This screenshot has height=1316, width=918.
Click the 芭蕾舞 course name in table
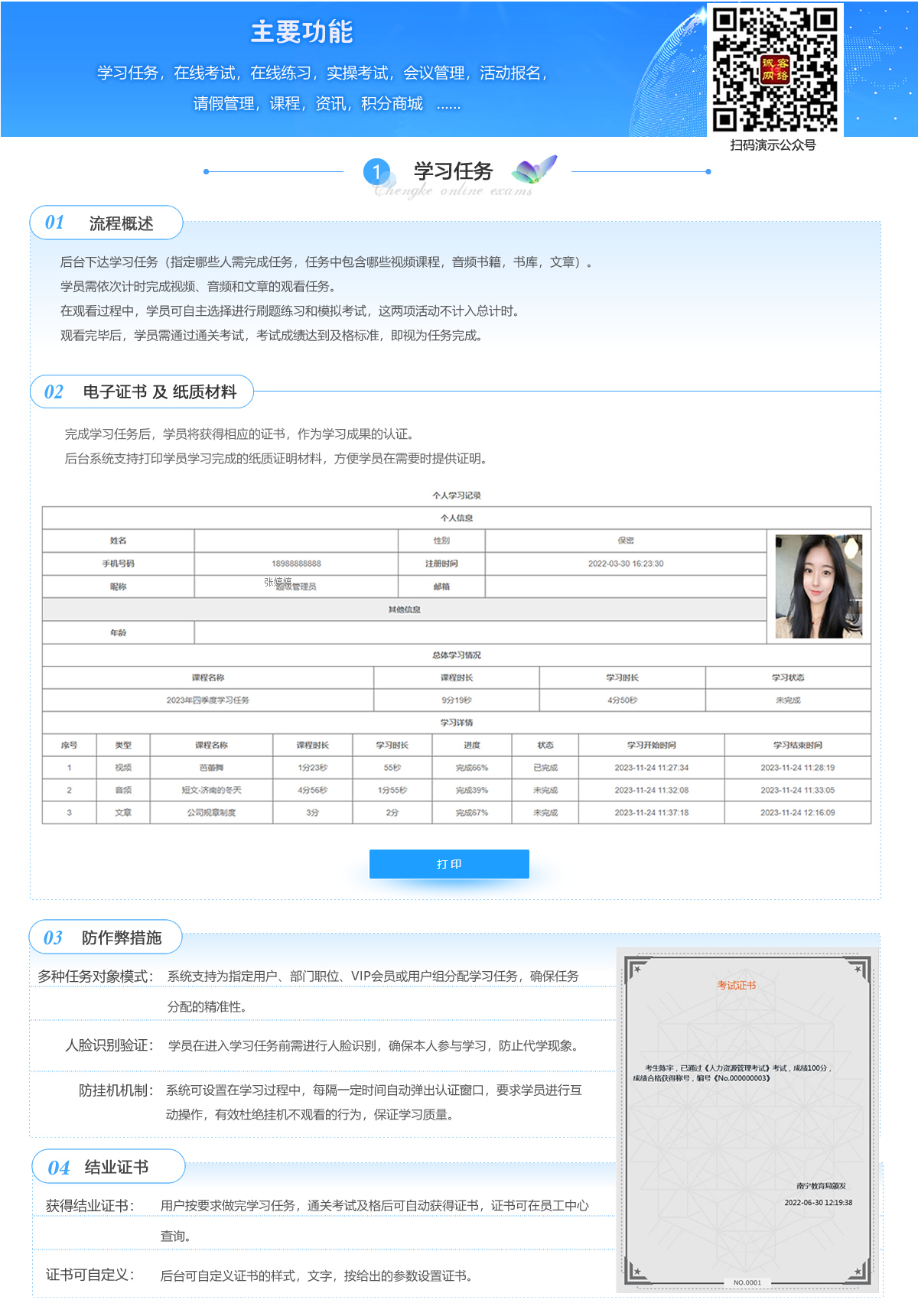211,768
